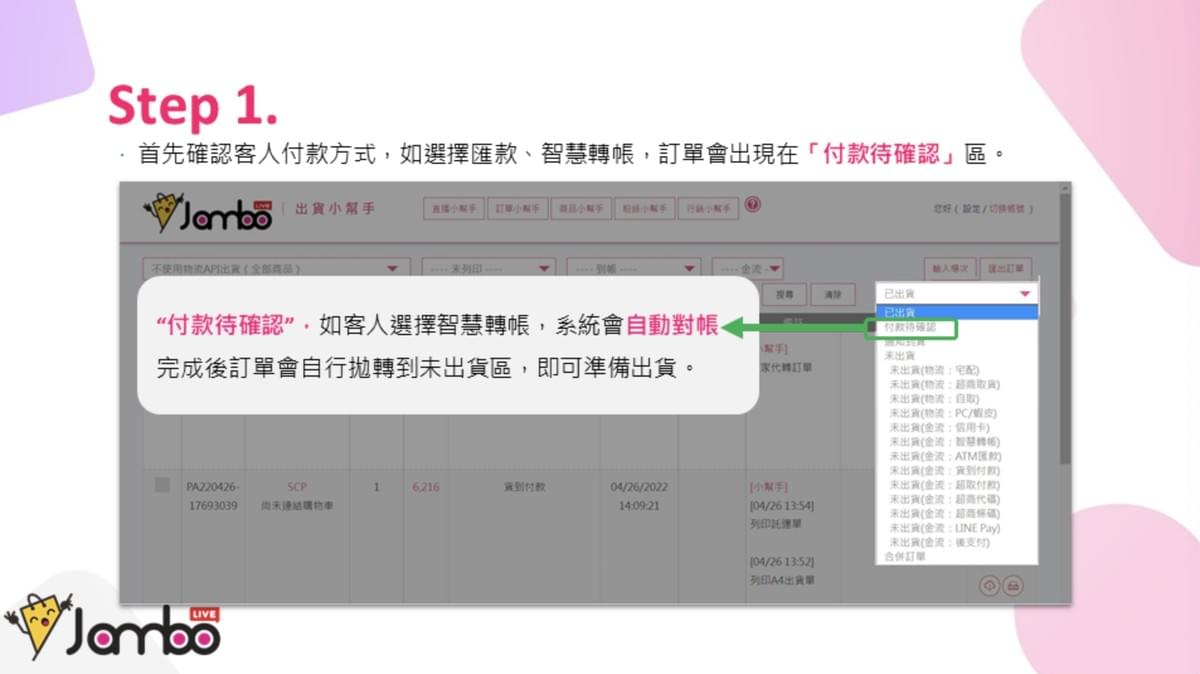
Task: Click the 匯出訂單 export button
Action: coord(1008,268)
